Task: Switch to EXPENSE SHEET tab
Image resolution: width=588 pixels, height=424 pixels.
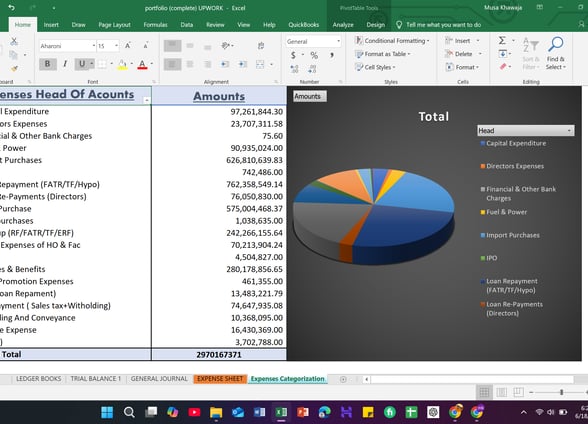Action: coord(220,379)
